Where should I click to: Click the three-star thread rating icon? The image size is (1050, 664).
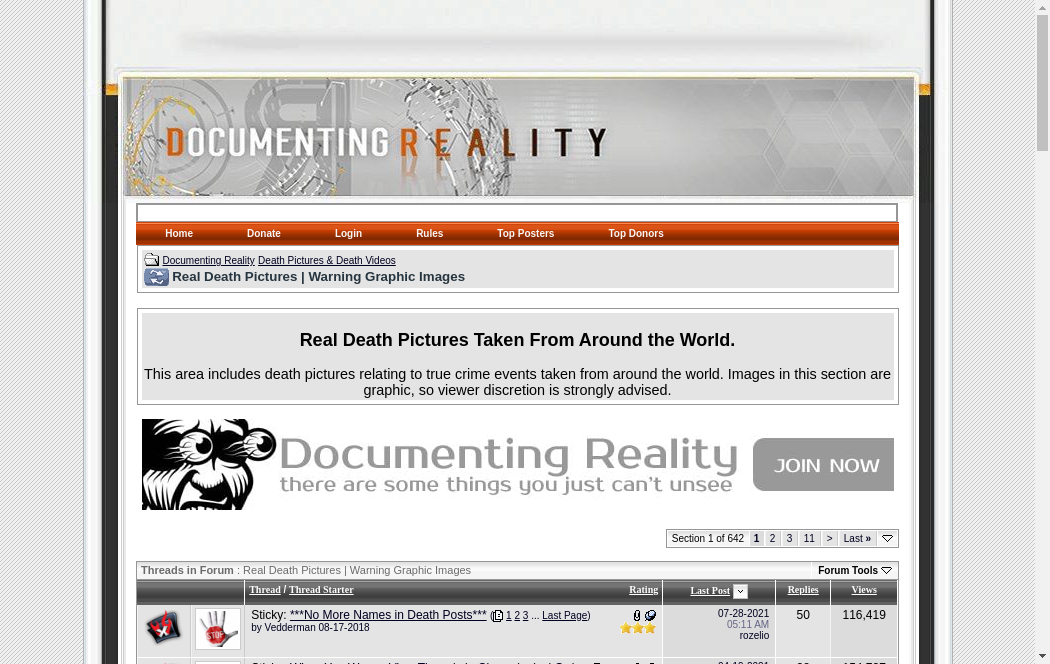(638, 629)
